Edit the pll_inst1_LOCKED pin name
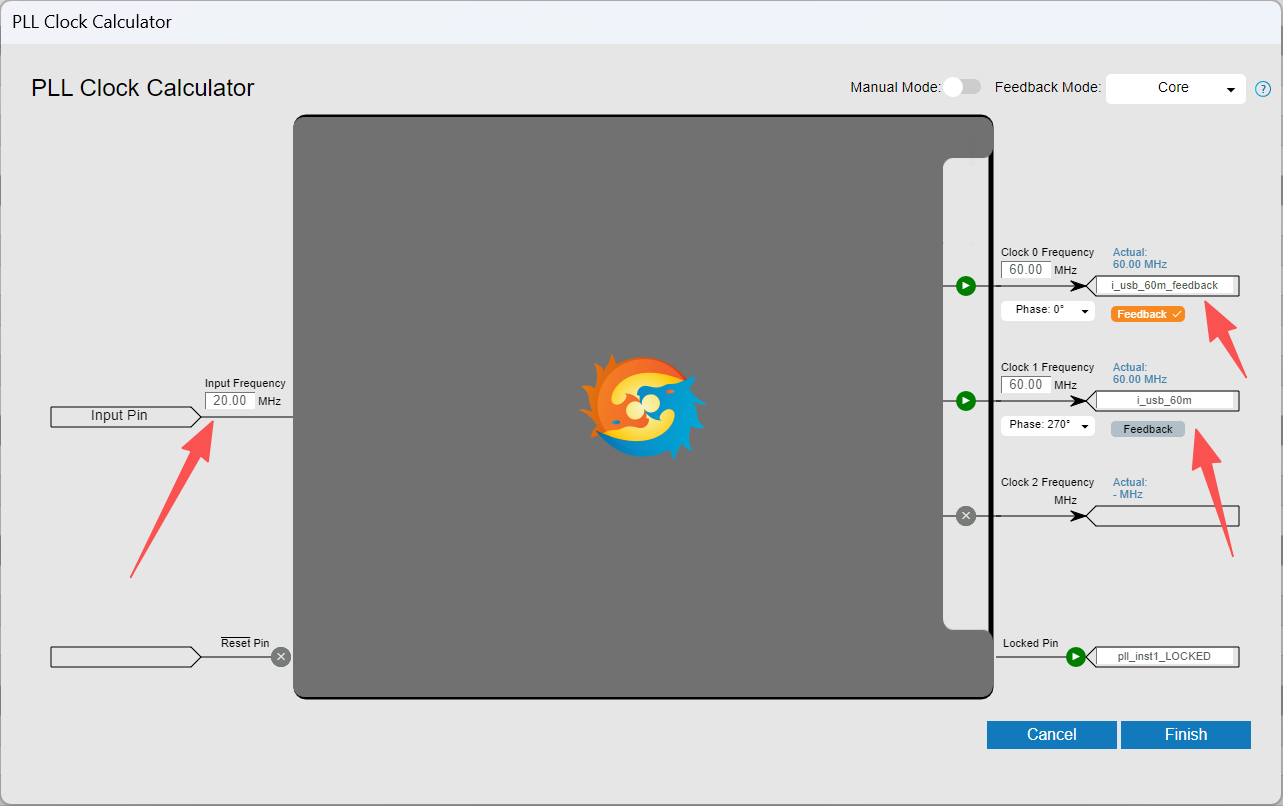This screenshot has width=1283, height=806. (x=1164, y=657)
